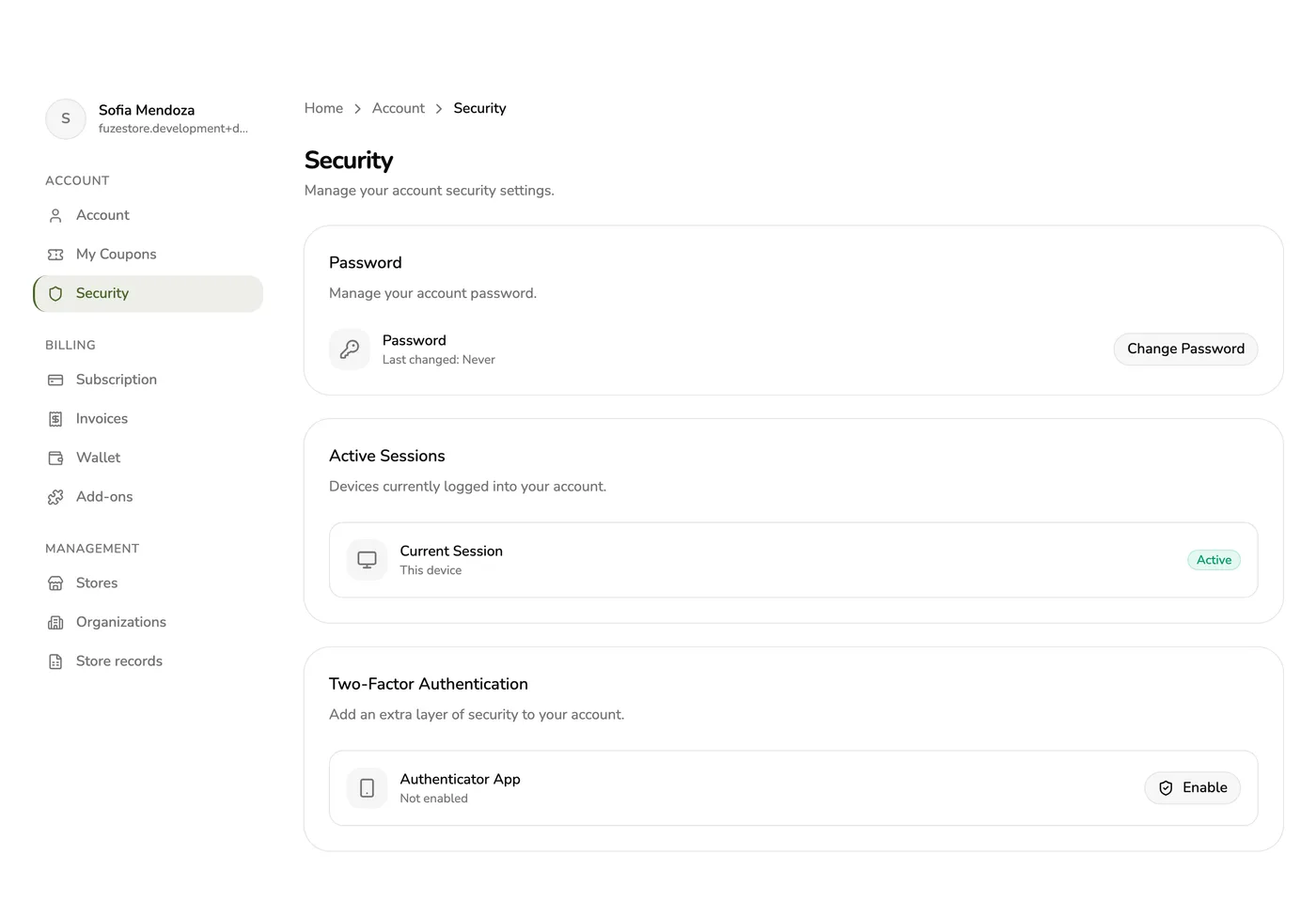This screenshot has height=901, width=1316.
Task: Click the Organizations building icon
Action: tap(55, 622)
